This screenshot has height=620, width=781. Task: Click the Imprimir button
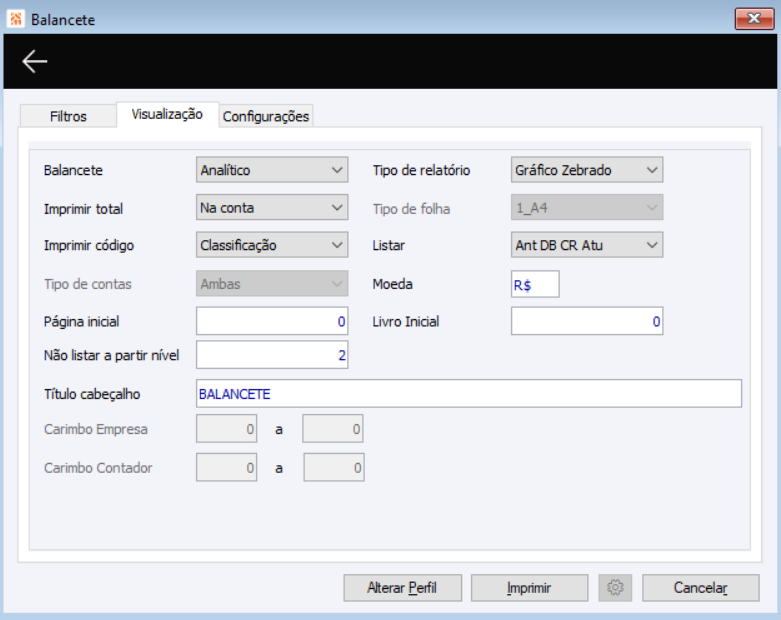529,588
